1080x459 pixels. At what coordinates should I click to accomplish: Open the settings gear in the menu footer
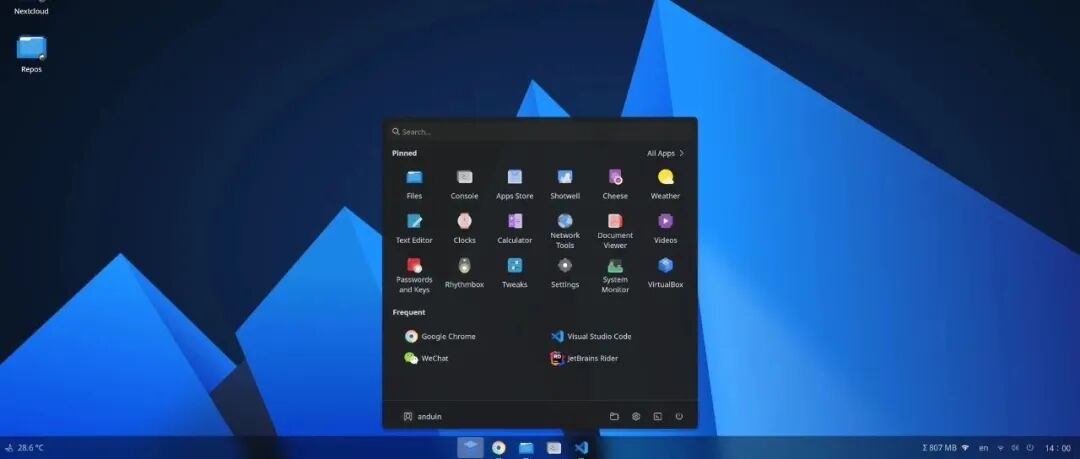pyautogui.click(x=636, y=416)
